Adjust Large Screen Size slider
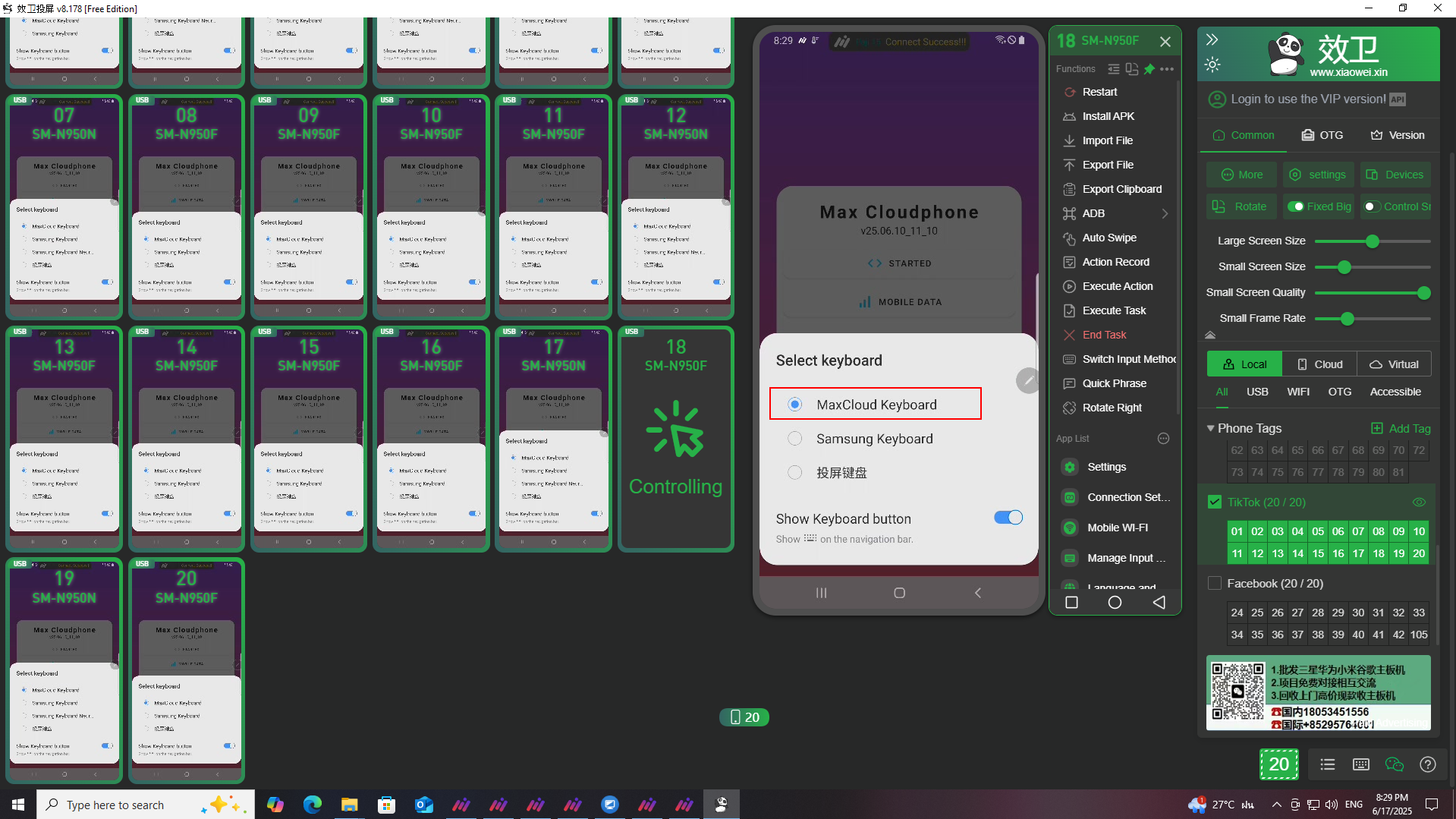The height and width of the screenshot is (819, 1456). pyautogui.click(x=1372, y=241)
